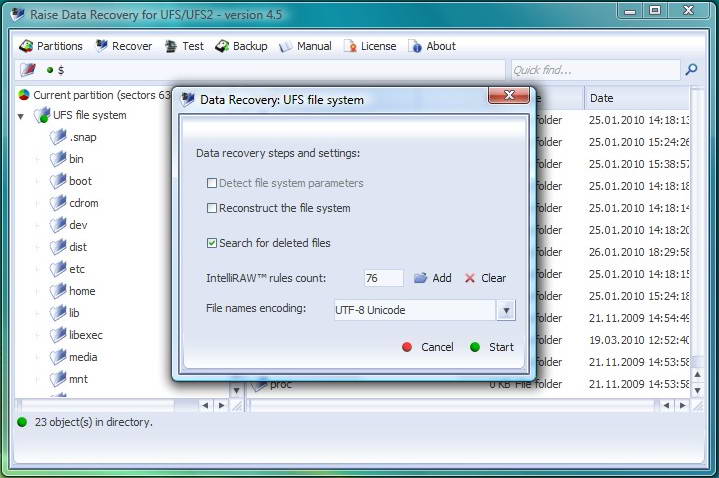Image resolution: width=719 pixels, height=478 pixels.
Task: Toggle Detect file system parameters checkbox
Action: [212, 183]
